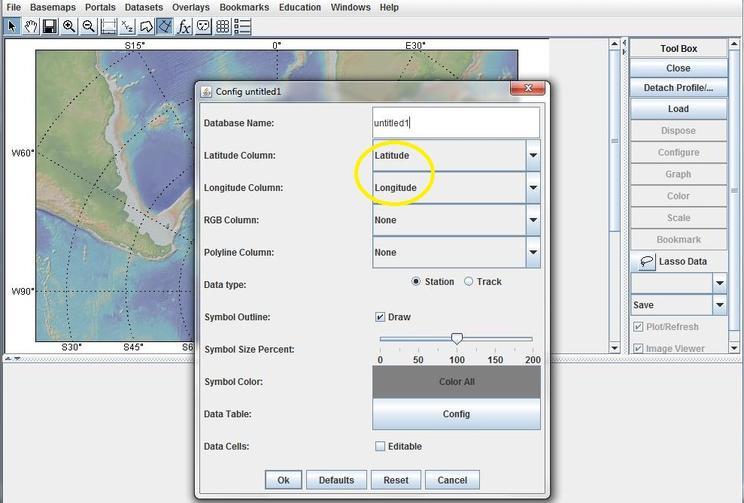Activate the hand pan tool
This screenshot has width=744, height=503.
tap(30, 26)
